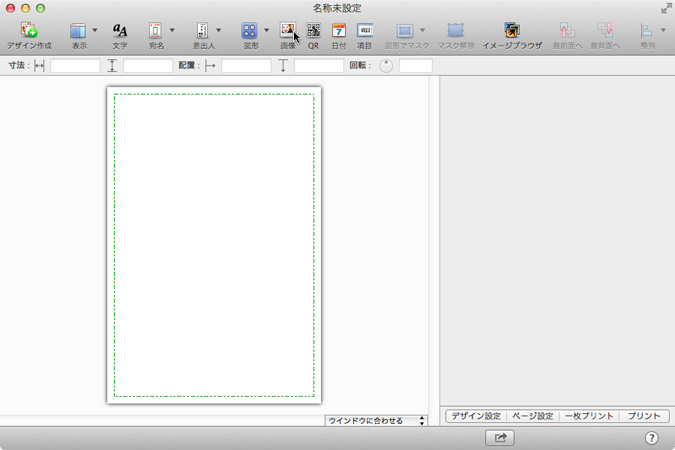Expand the 表示 view dropdown arrow
Viewport: 675px width, 450px height.
click(95, 31)
